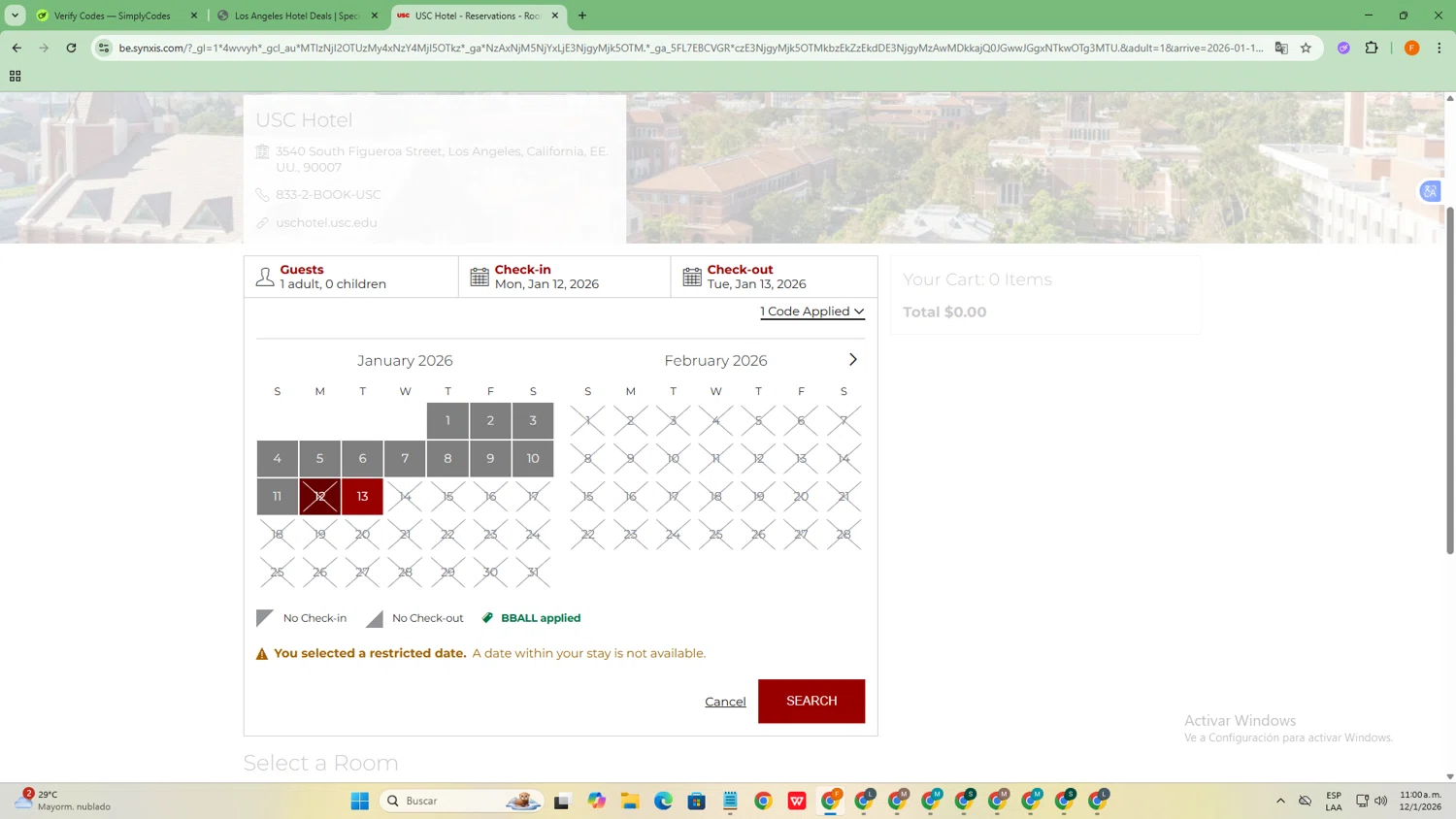The height and width of the screenshot is (819, 1456).
Task: Click the Check-out calendar icon
Action: tap(692, 277)
